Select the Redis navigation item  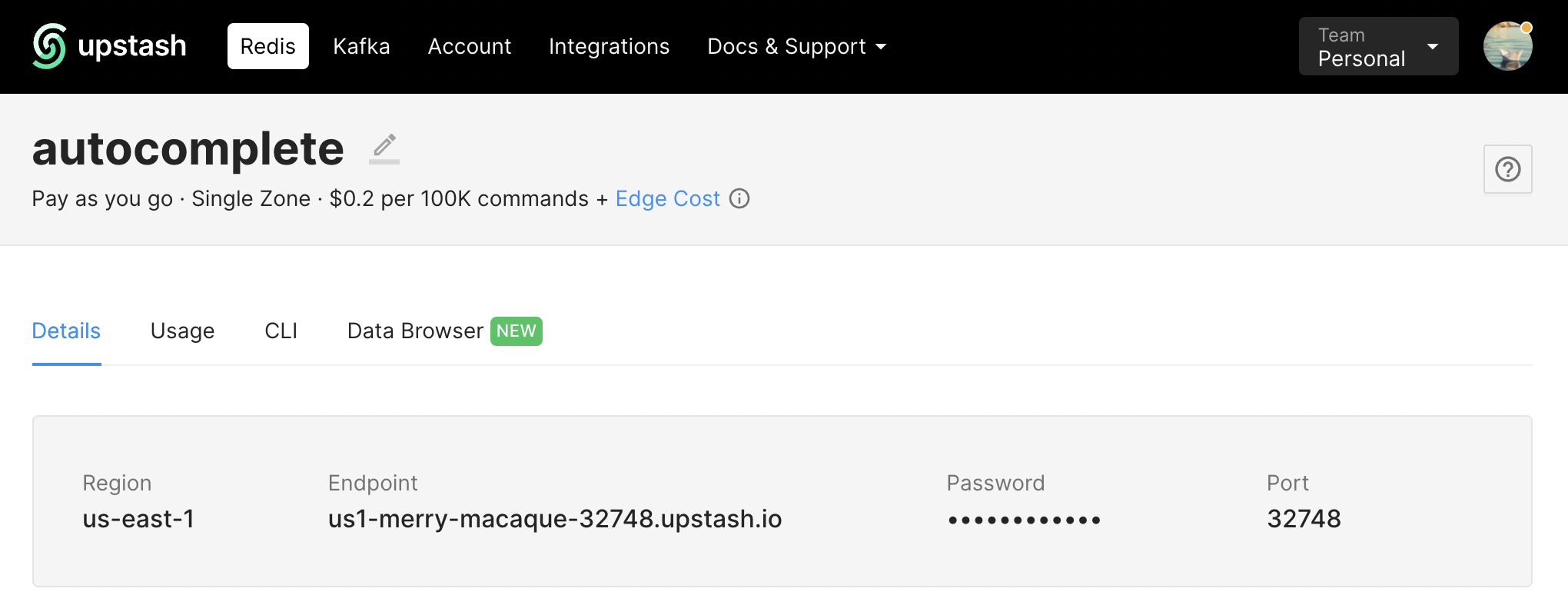pos(267,46)
